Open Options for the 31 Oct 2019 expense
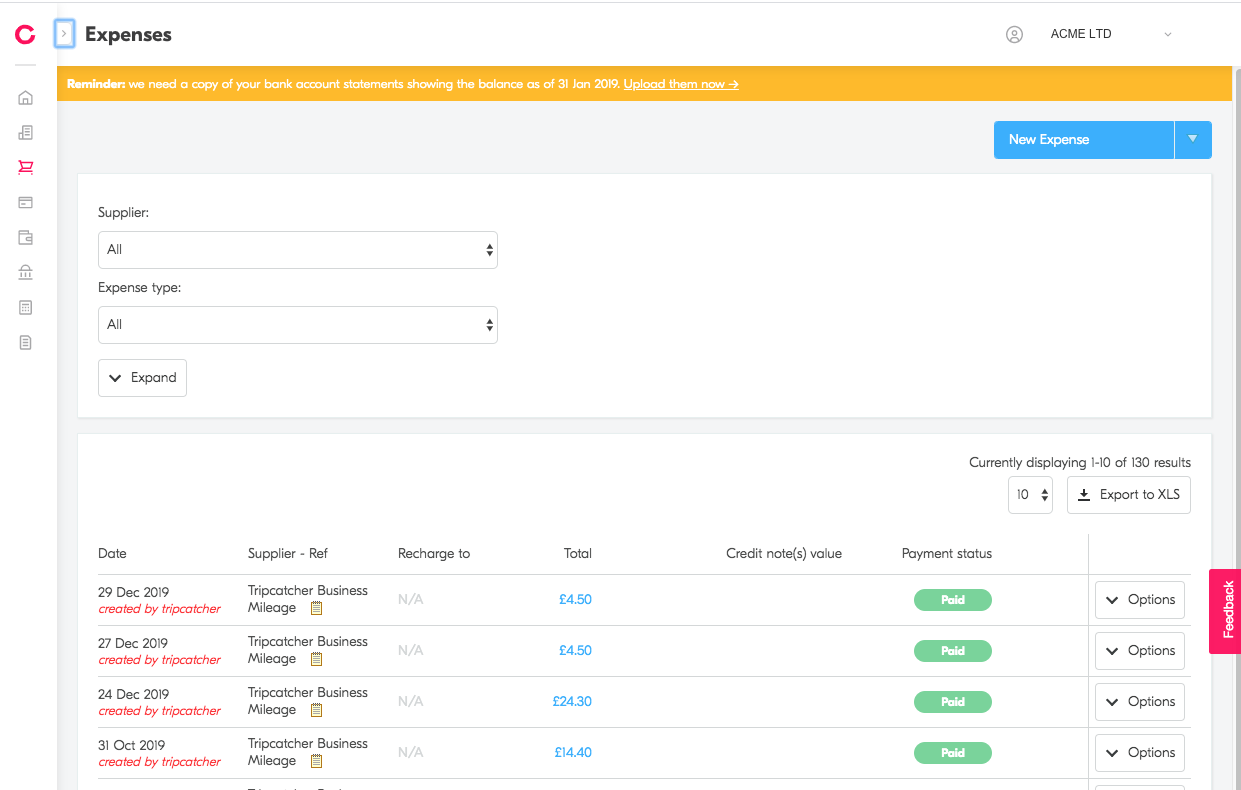1241x790 pixels. tap(1140, 753)
